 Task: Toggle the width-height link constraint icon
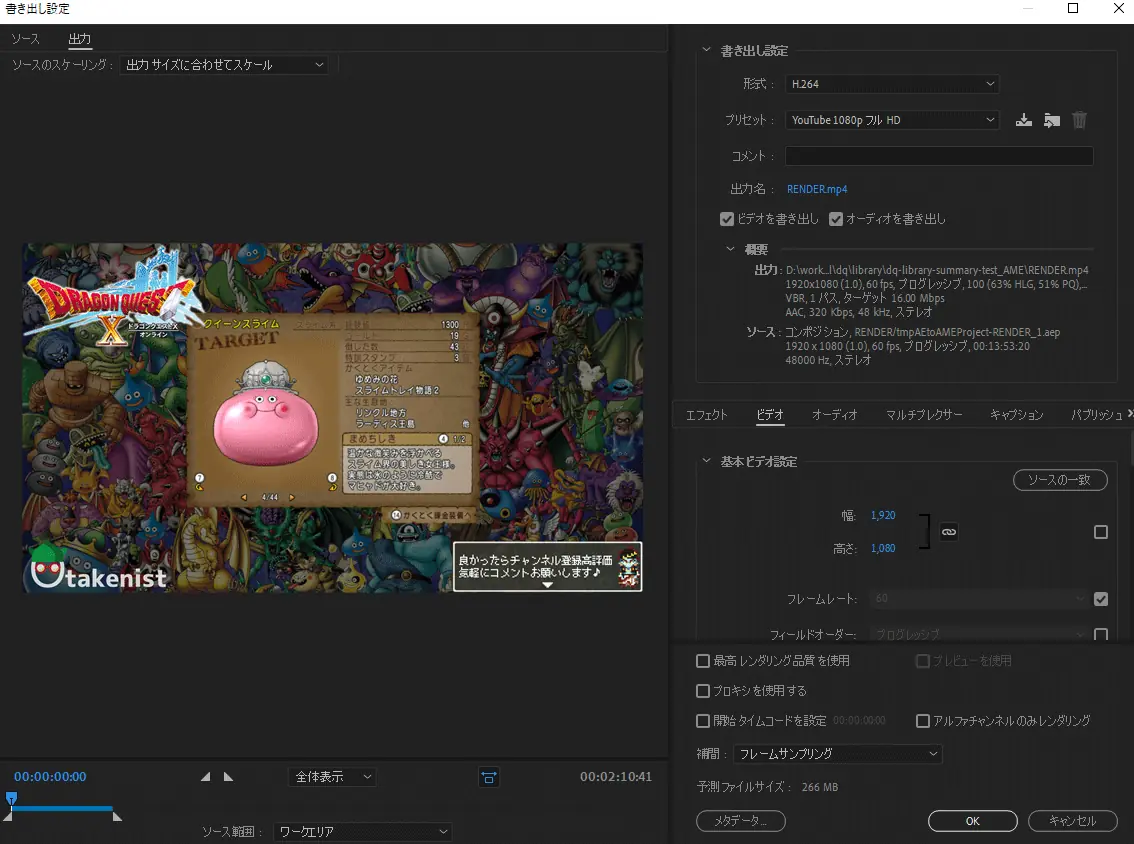[949, 532]
